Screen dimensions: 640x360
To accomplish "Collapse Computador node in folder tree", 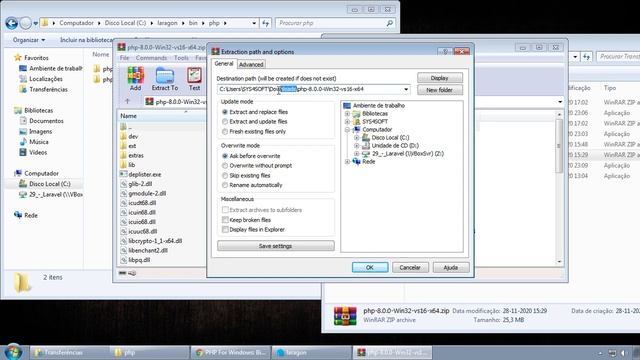I will (x=348, y=130).
